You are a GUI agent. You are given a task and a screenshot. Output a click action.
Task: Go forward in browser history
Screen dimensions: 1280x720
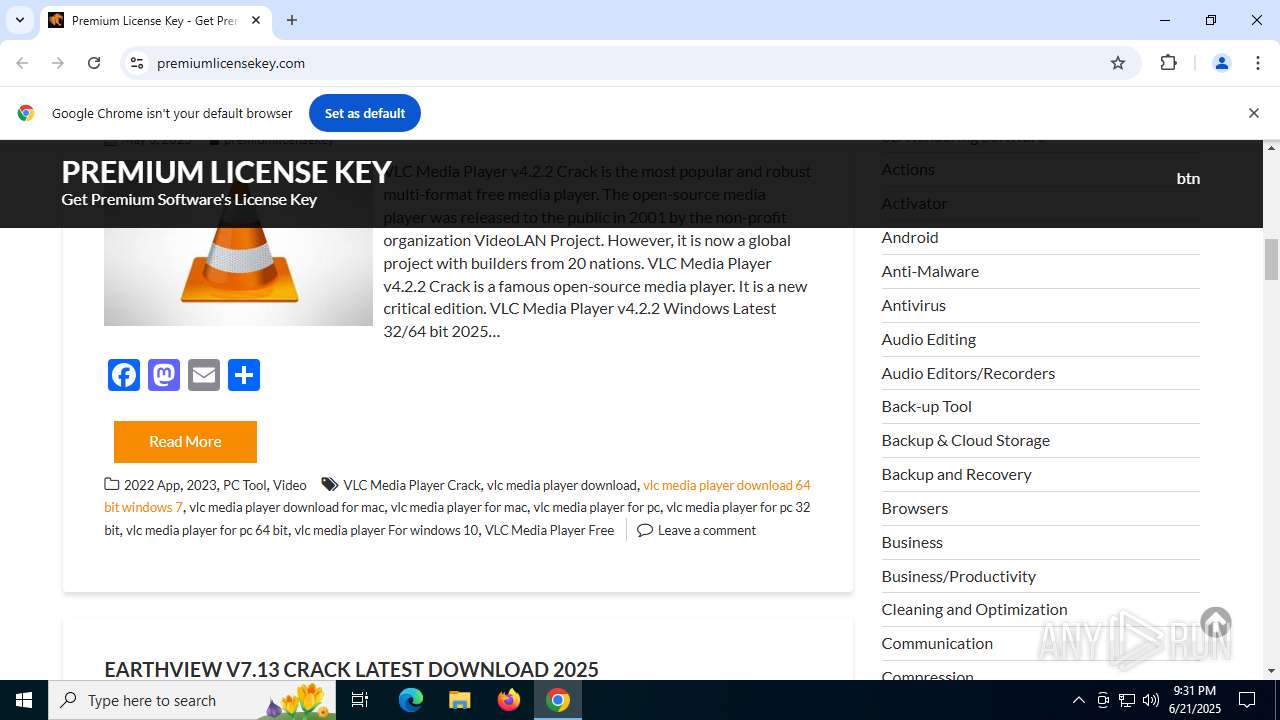pos(58,63)
